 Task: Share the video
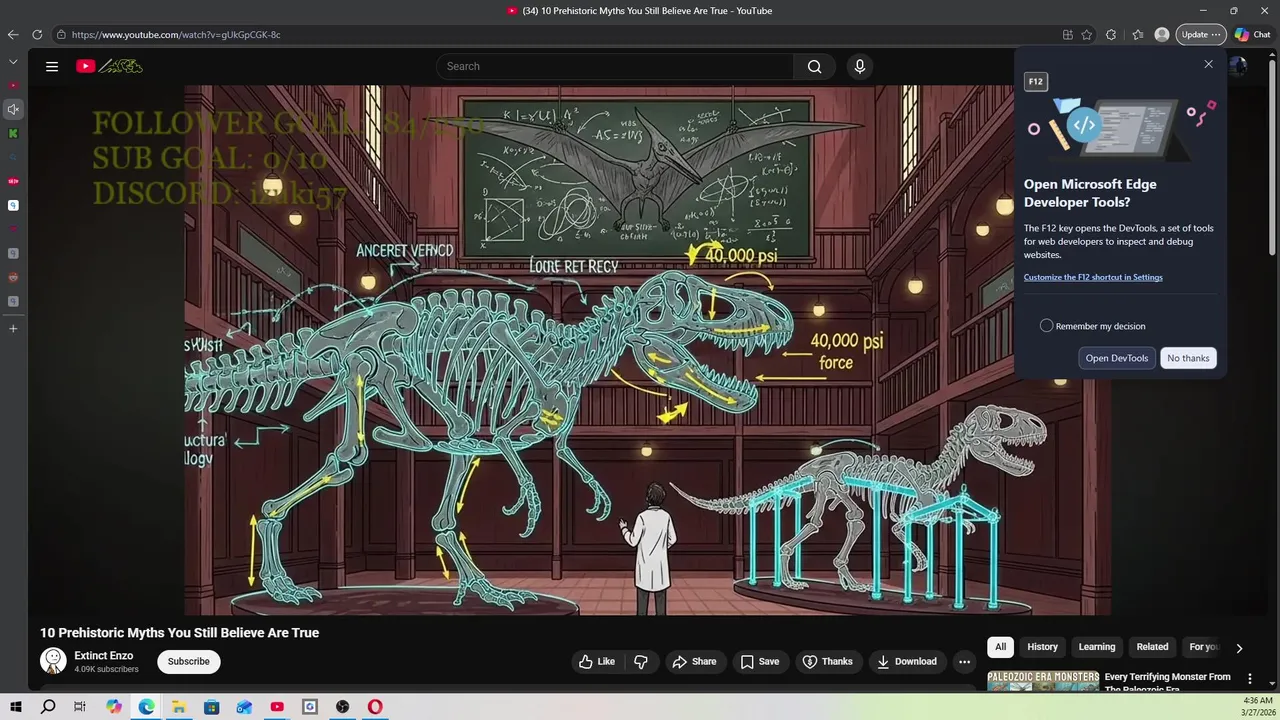pos(694,661)
